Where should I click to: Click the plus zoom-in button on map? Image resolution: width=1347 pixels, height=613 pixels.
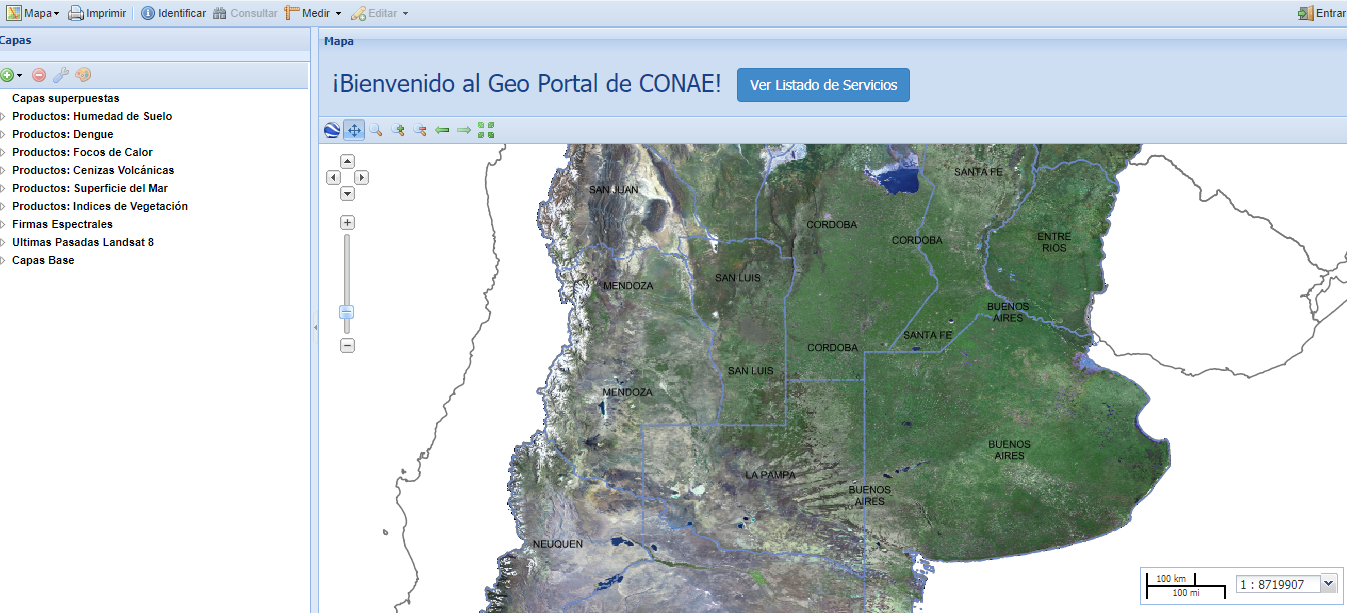348,223
